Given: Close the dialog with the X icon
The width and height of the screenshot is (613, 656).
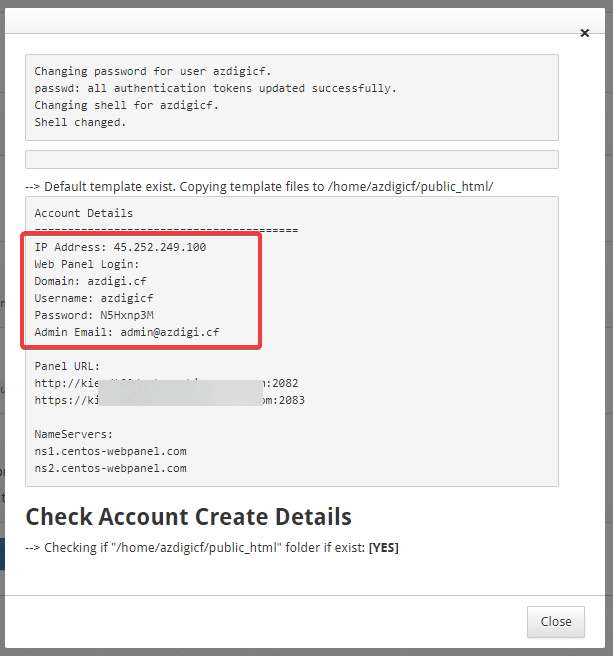Looking at the screenshot, I should coord(585,33).
